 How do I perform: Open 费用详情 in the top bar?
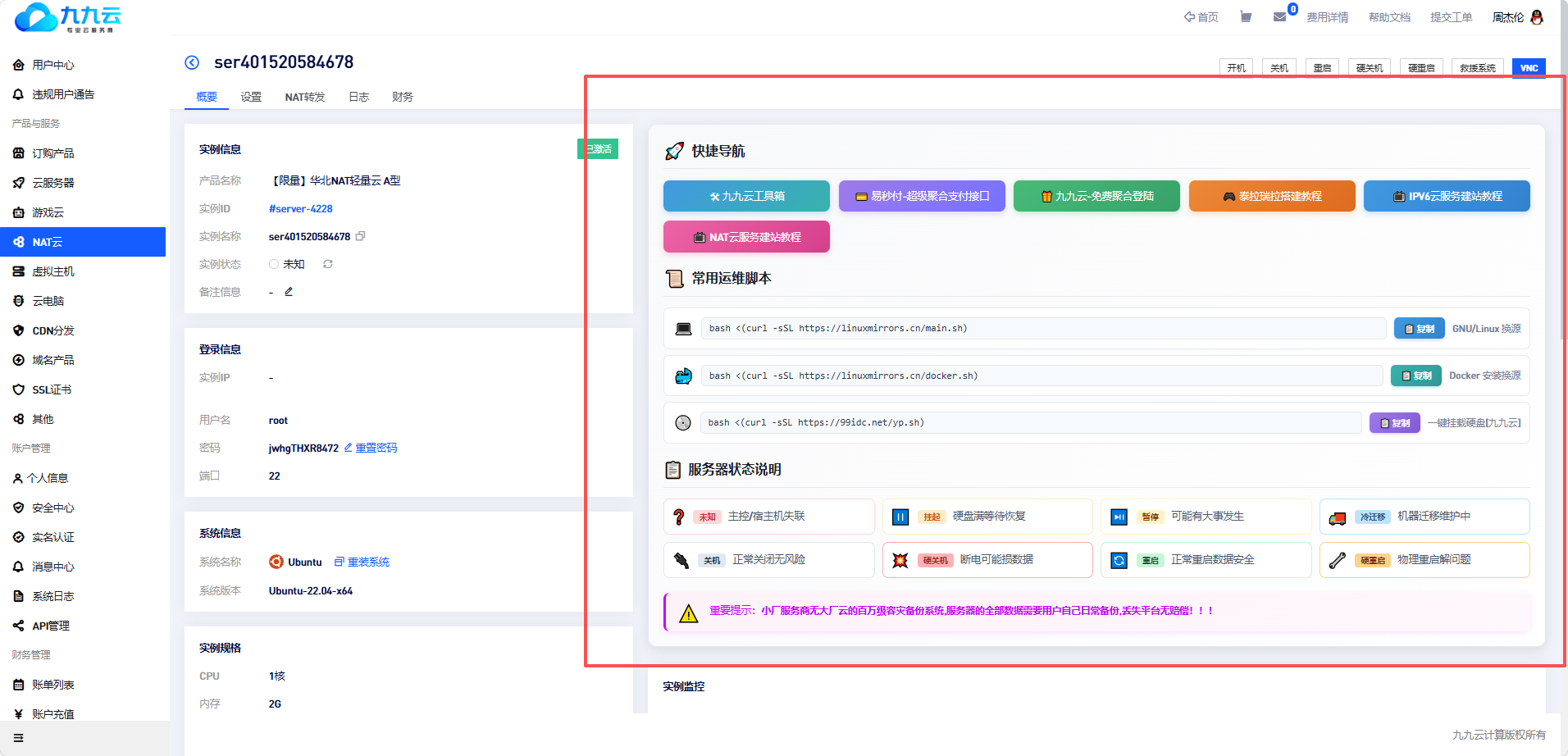(x=1328, y=17)
